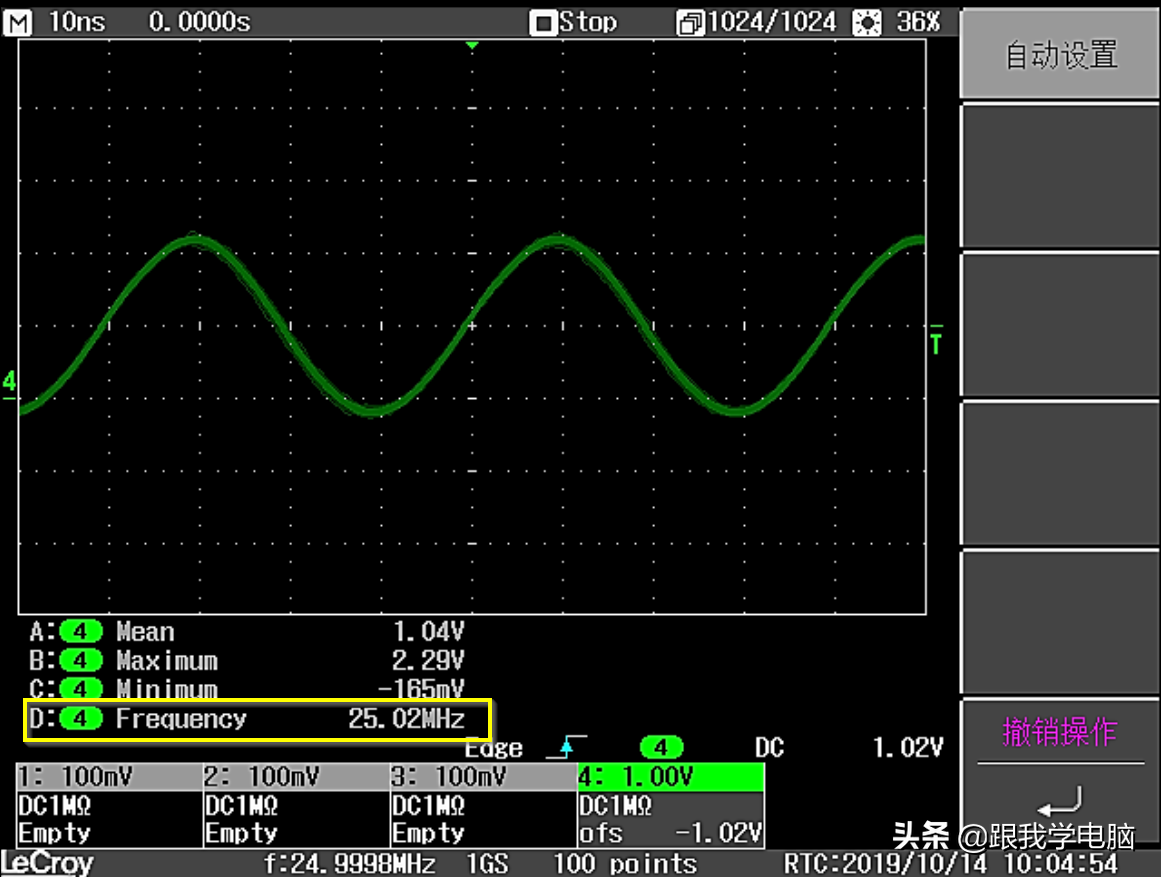Click the channel 4 ground level marker
The width and height of the screenshot is (1161, 877).
[9, 384]
